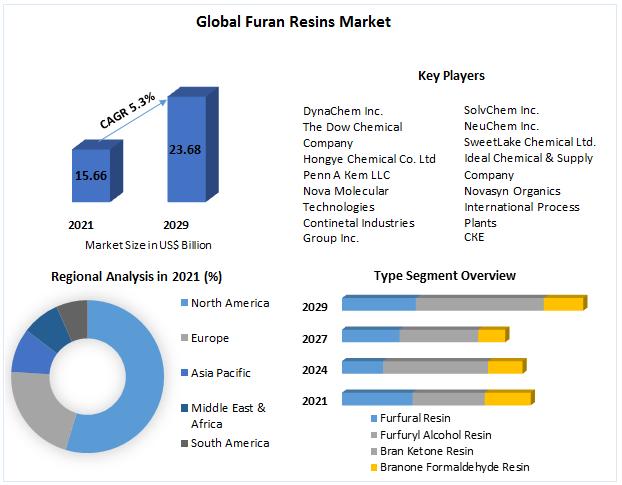Click the 'Furfuryl Alcohol Resin' legend label
This screenshot has width=622, height=485.
point(436,435)
